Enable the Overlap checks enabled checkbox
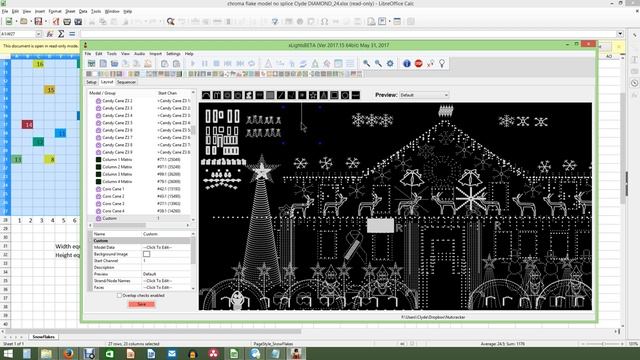640x360 pixels. [x=119, y=295]
